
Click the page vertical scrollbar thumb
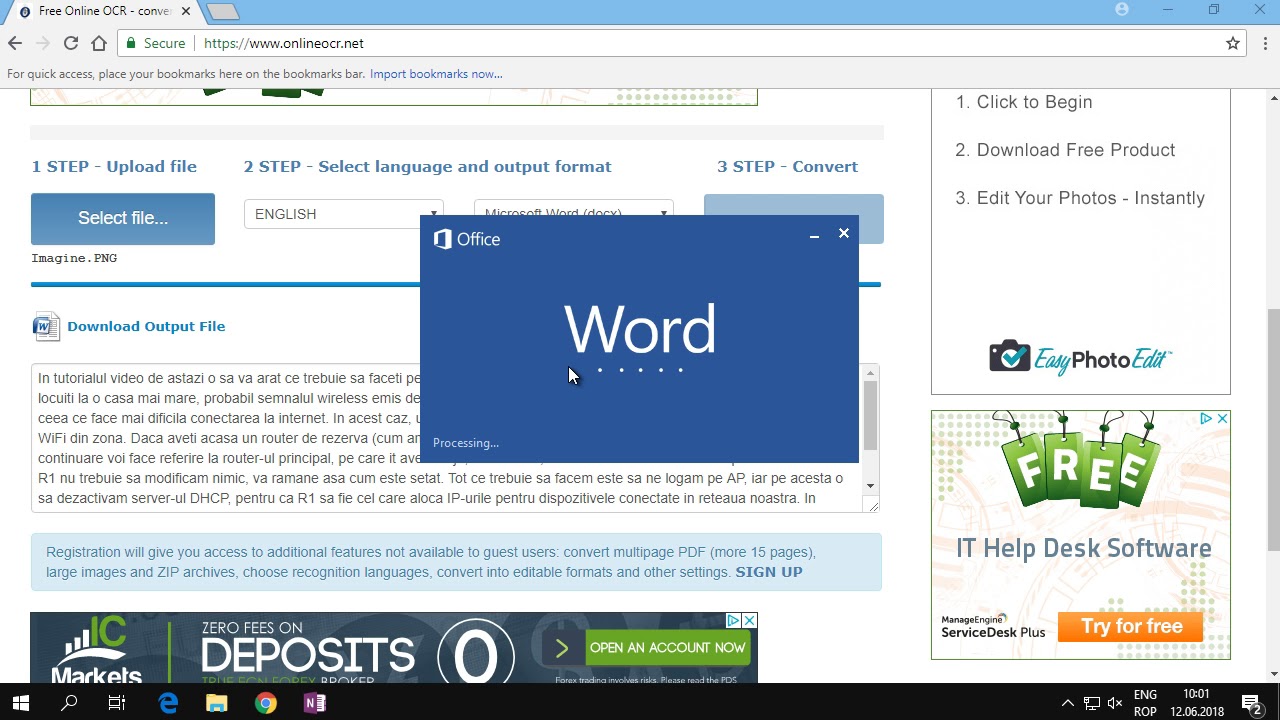(1273, 430)
